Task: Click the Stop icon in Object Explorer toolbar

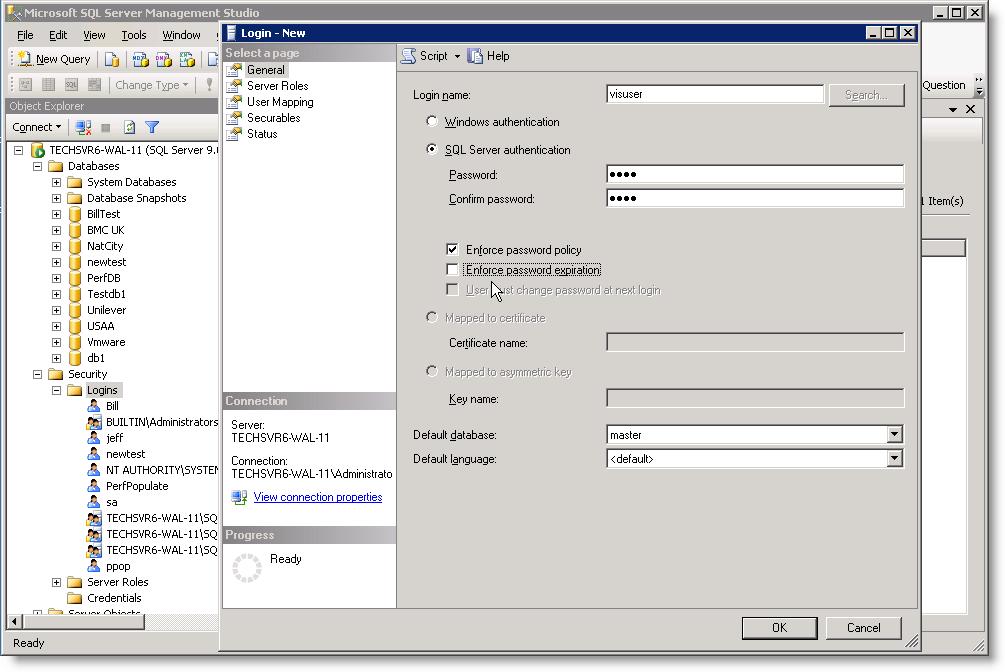Action: click(106, 127)
